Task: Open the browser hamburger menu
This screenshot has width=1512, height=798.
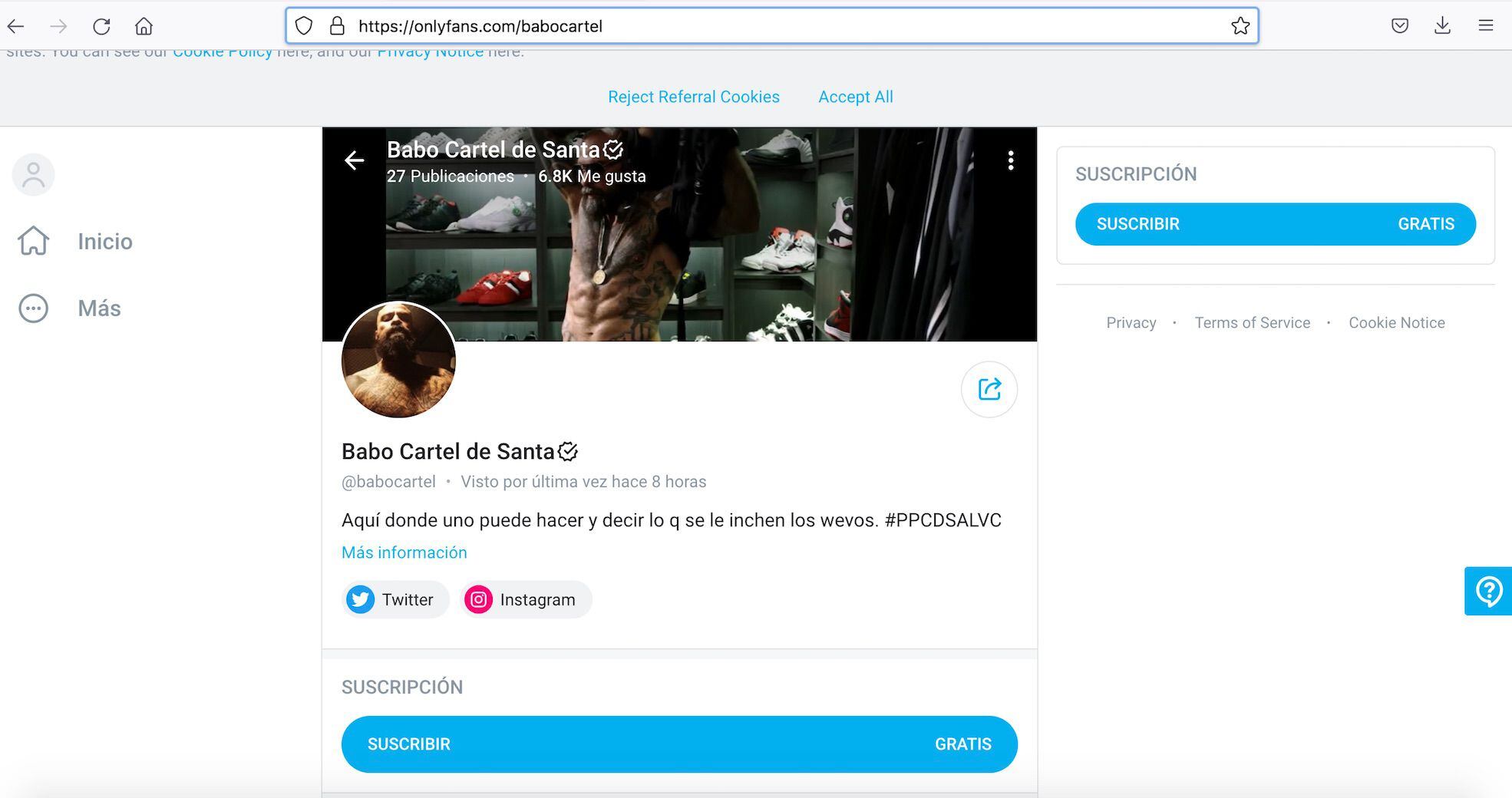Action: [1486, 26]
